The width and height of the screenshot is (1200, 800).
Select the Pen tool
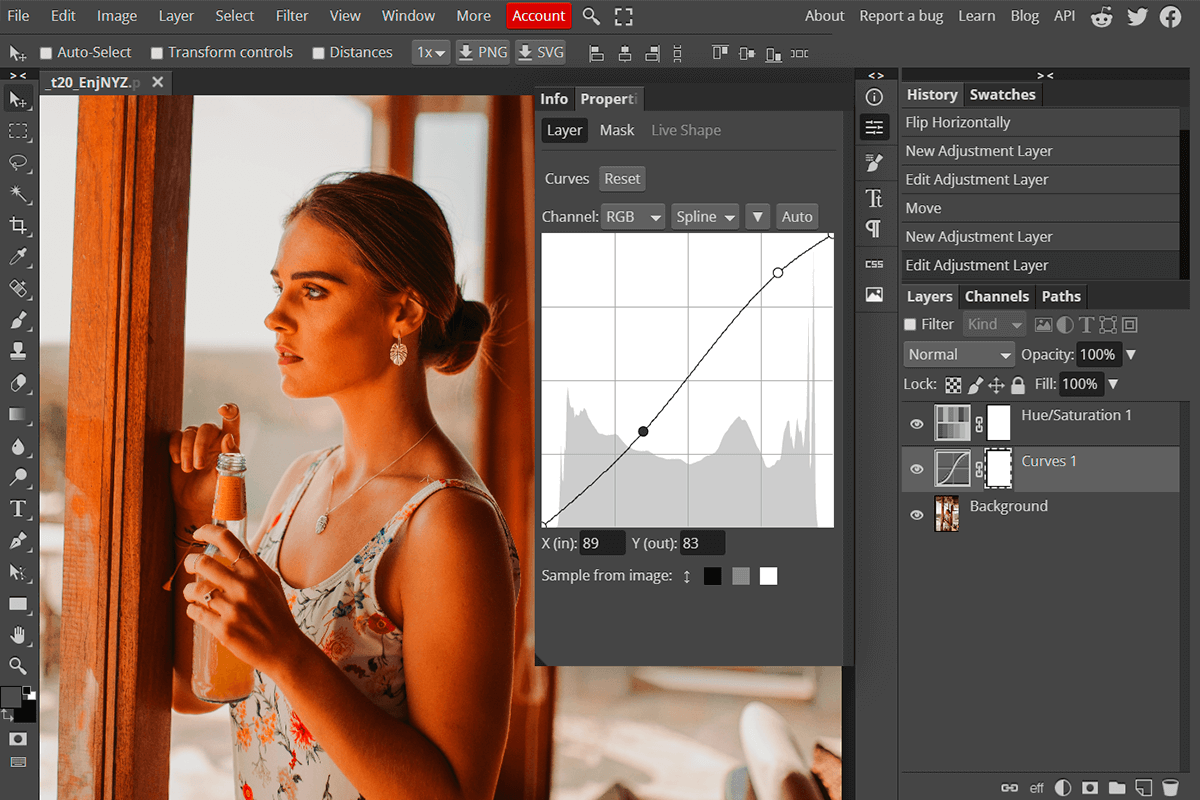pyautogui.click(x=20, y=540)
